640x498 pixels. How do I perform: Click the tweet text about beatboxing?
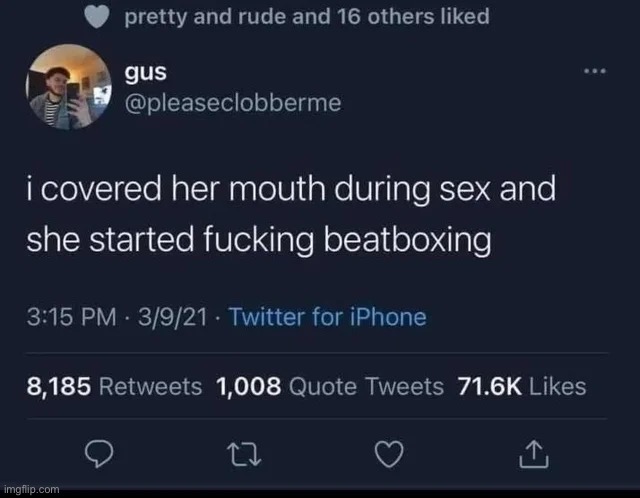pyautogui.click(x=291, y=214)
